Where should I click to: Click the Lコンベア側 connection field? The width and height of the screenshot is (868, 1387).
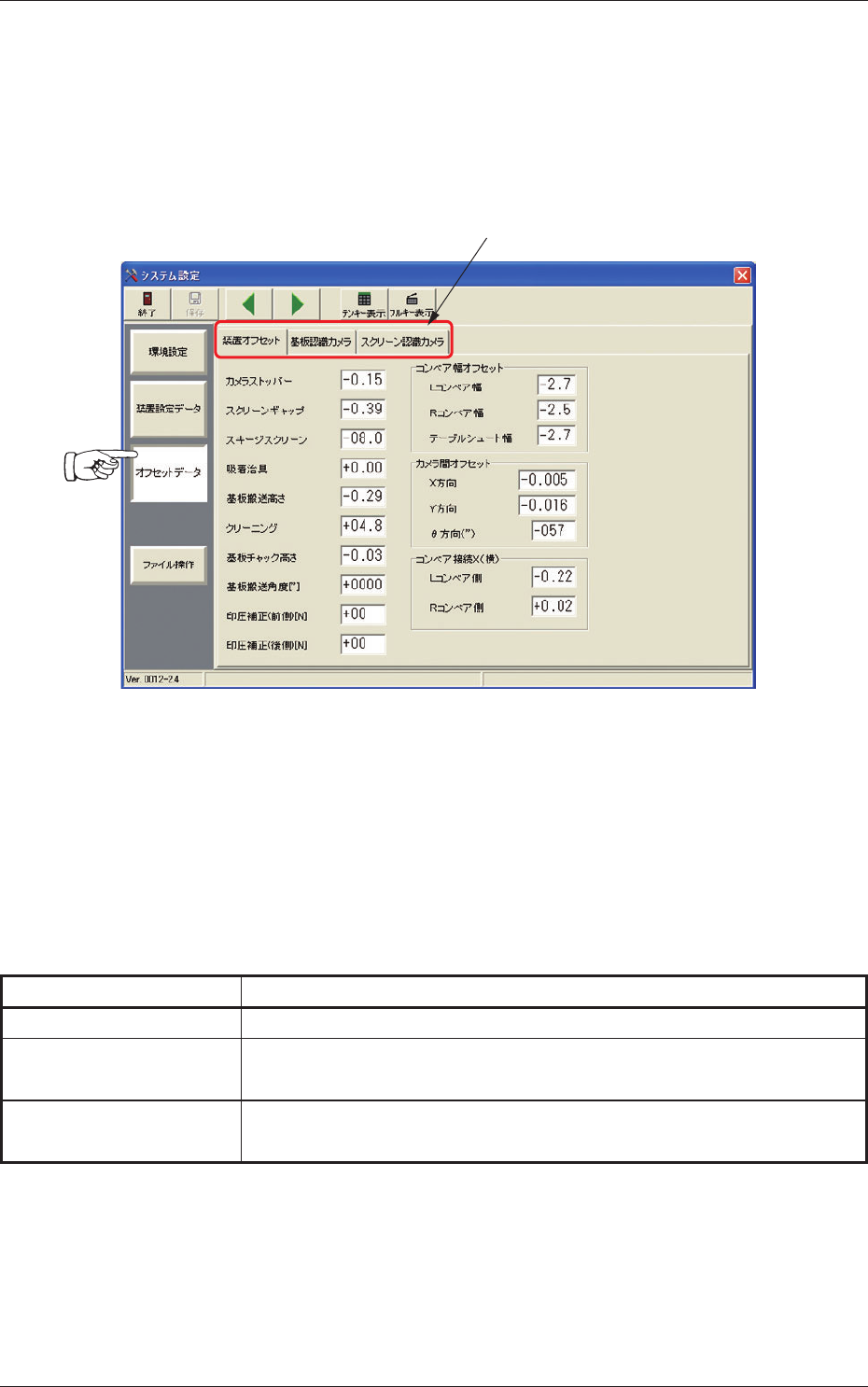coord(553,577)
